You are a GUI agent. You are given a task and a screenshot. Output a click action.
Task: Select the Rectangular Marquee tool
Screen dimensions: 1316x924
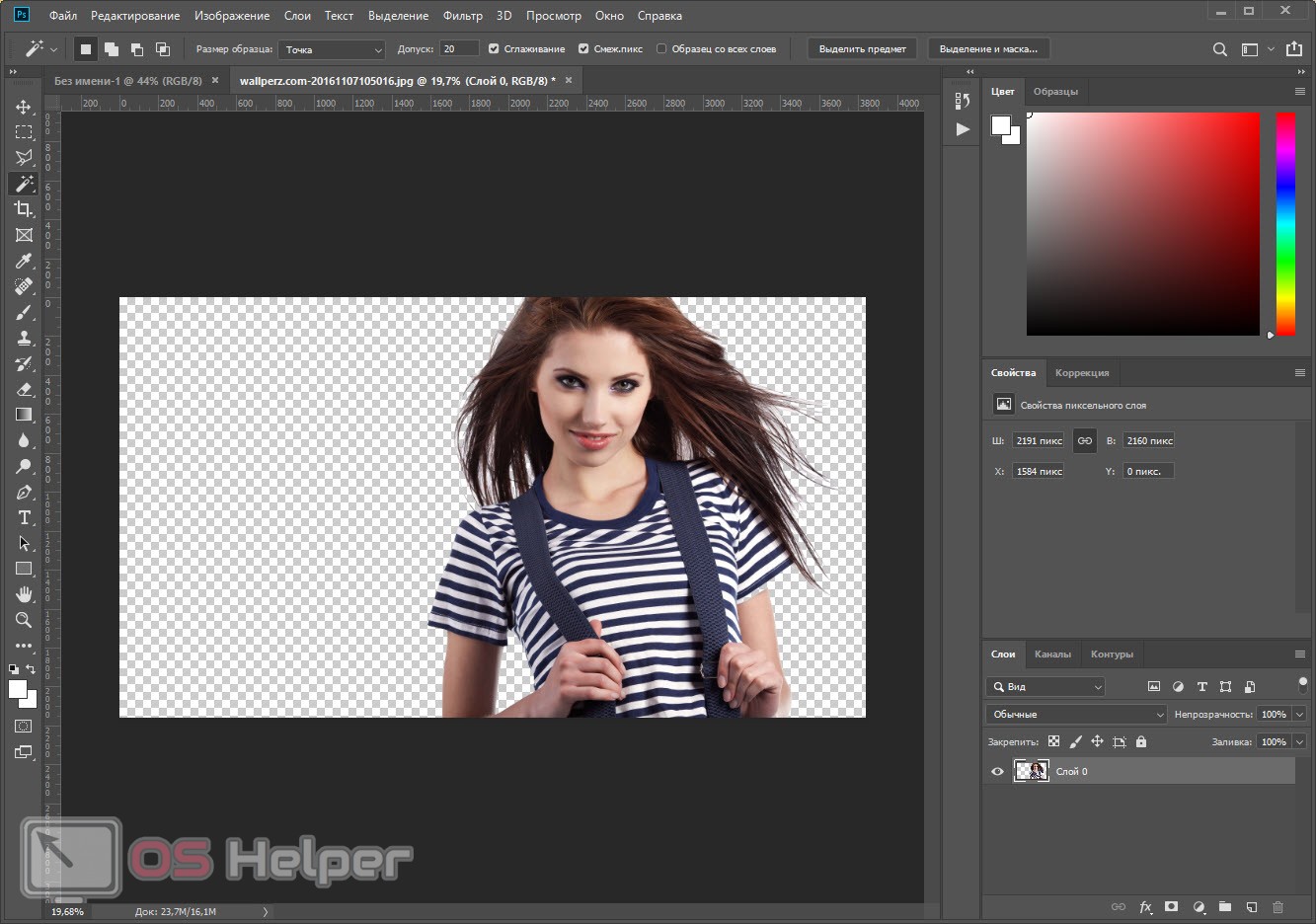(x=24, y=132)
